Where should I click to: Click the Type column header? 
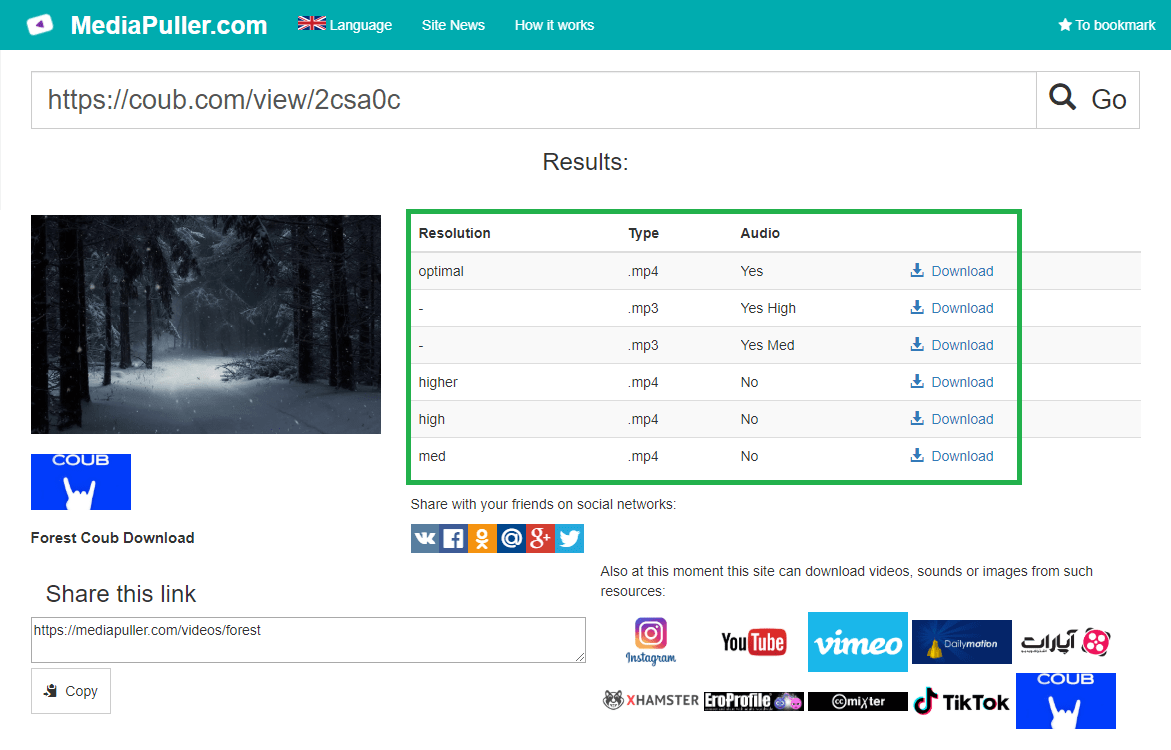tap(643, 233)
